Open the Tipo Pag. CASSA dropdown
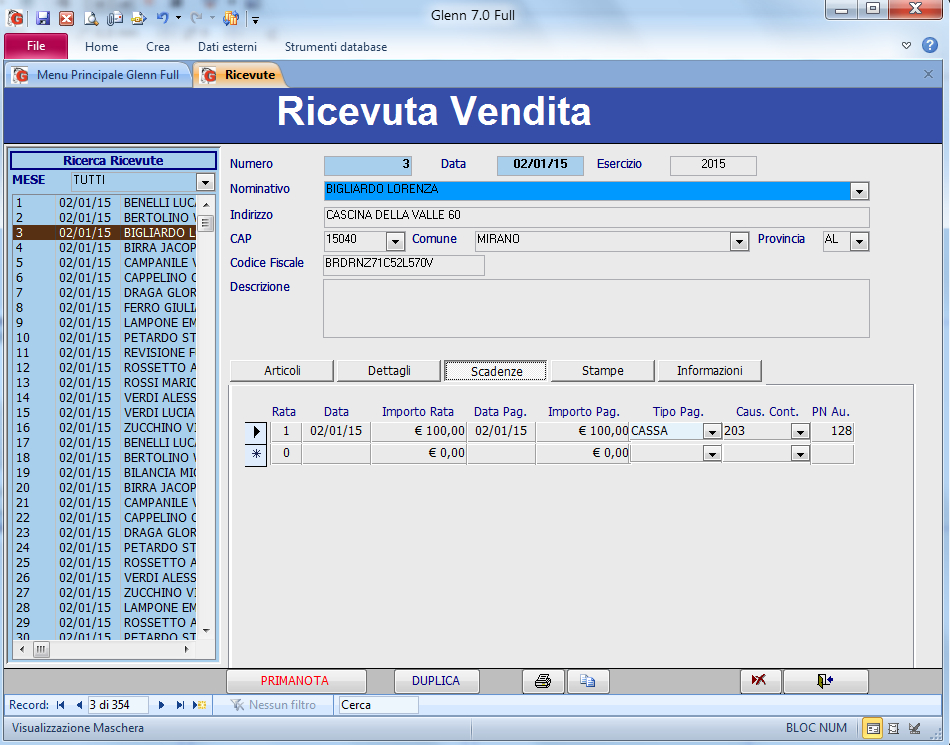950x745 pixels. [x=712, y=432]
